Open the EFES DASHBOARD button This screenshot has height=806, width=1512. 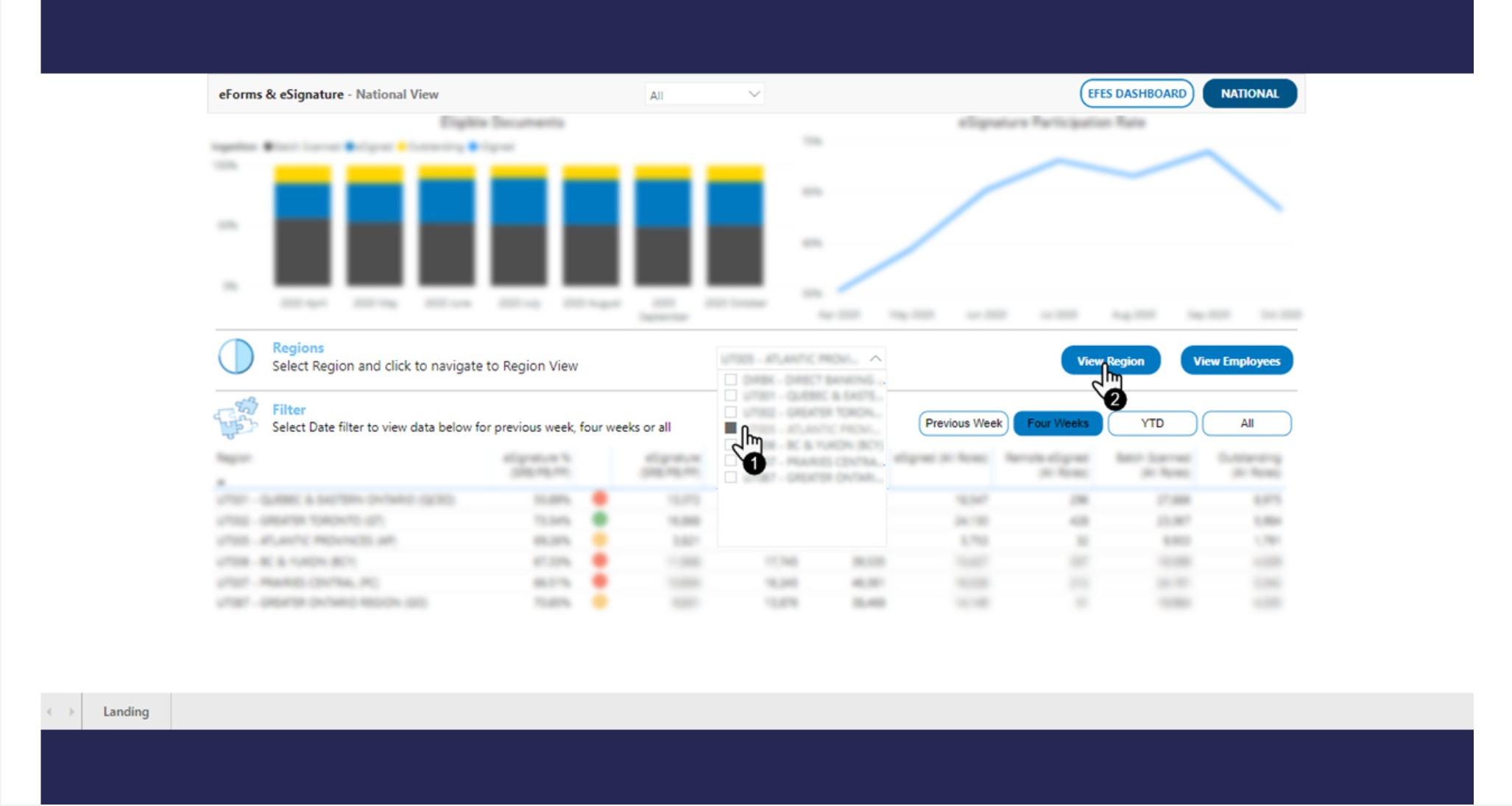coord(1136,93)
